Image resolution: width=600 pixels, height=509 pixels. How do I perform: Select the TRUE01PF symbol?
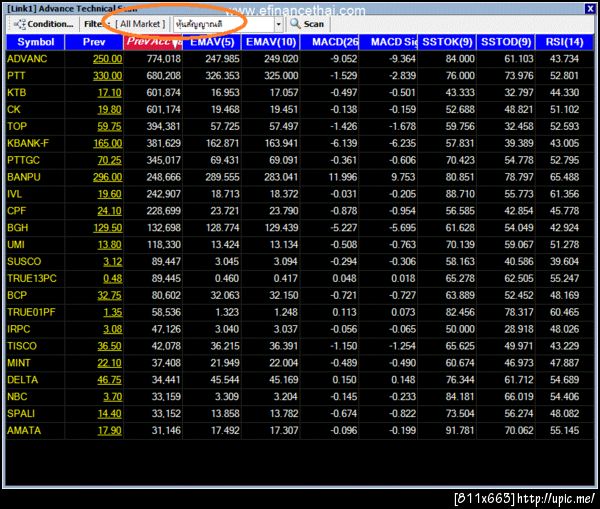point(31,312)
